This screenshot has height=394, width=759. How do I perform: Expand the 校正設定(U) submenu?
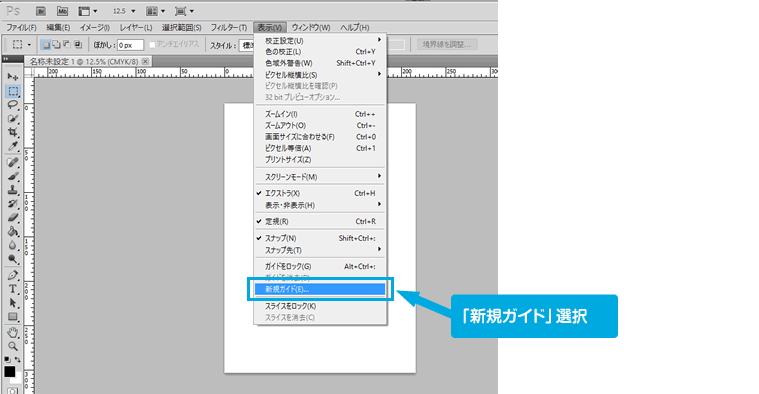[319, 41]
